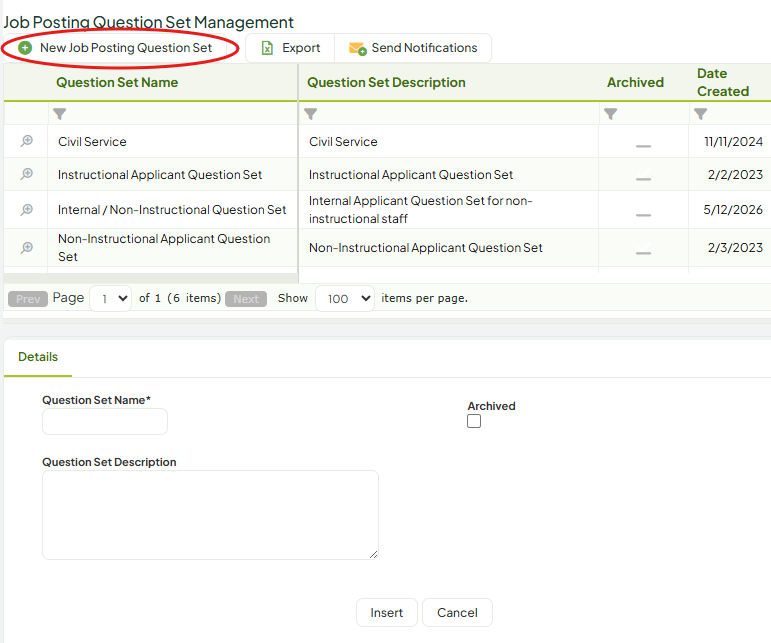Viewport: 771px width, 643px height.
Task: Click New Job Posting Question Set button
Action: click(116, 48)
